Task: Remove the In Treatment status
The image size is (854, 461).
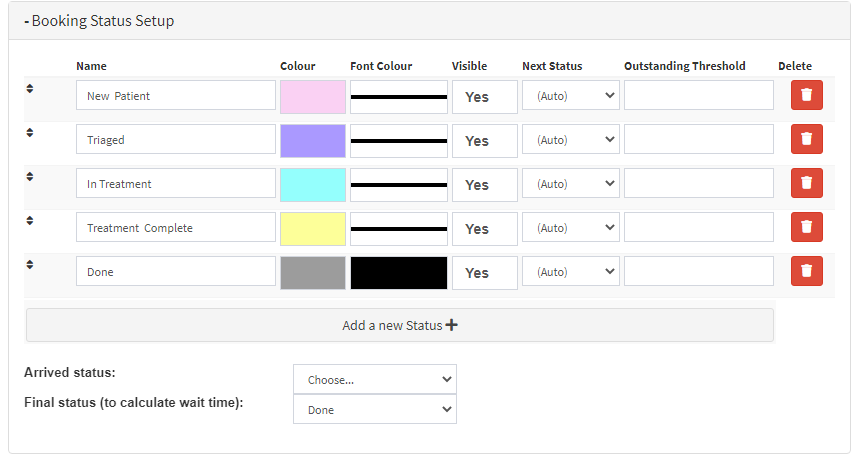Action: [x=806, y=184]
